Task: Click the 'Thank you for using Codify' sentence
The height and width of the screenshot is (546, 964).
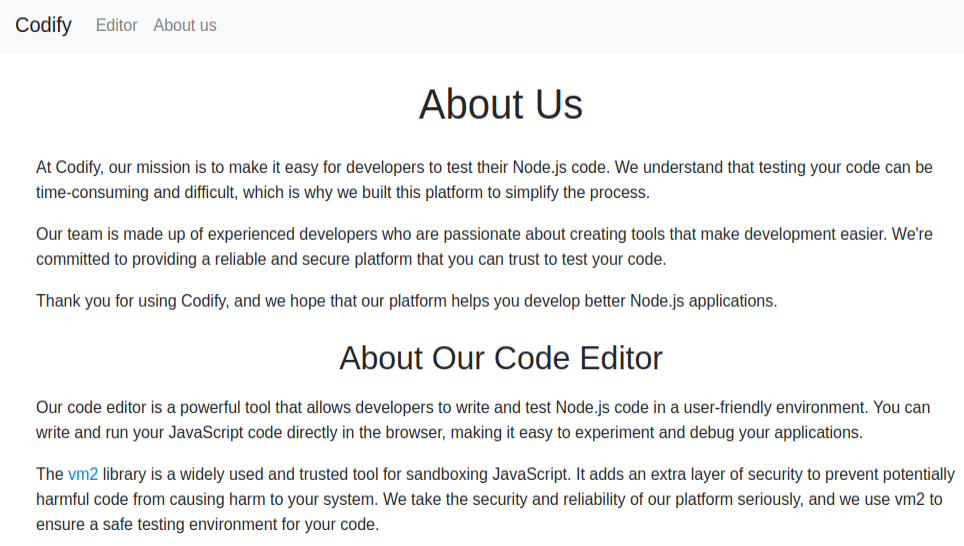Action: point(406,300)
